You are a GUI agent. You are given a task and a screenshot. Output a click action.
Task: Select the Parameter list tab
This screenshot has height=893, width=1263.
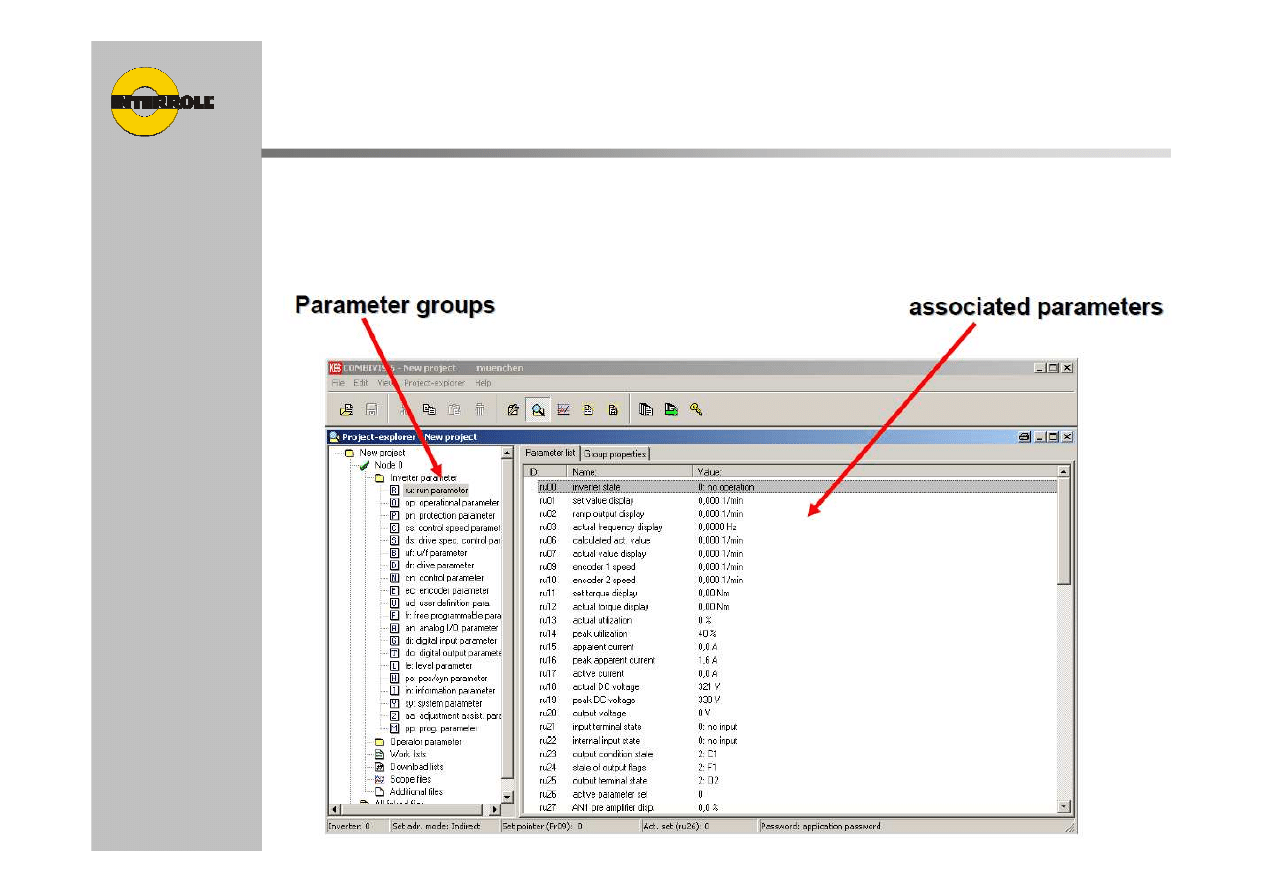coord(551,454)
